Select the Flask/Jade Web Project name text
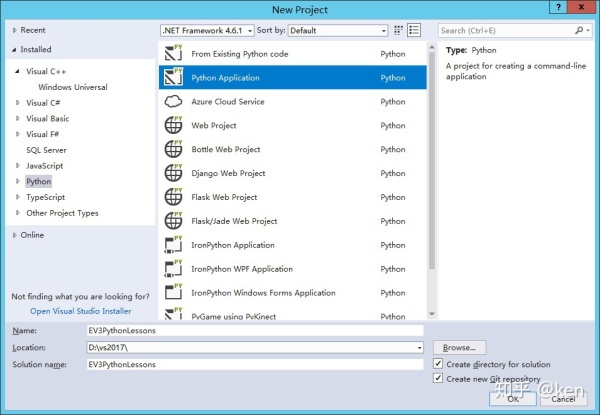The width and height of the screenshot is (600, 415). (234, 221)
